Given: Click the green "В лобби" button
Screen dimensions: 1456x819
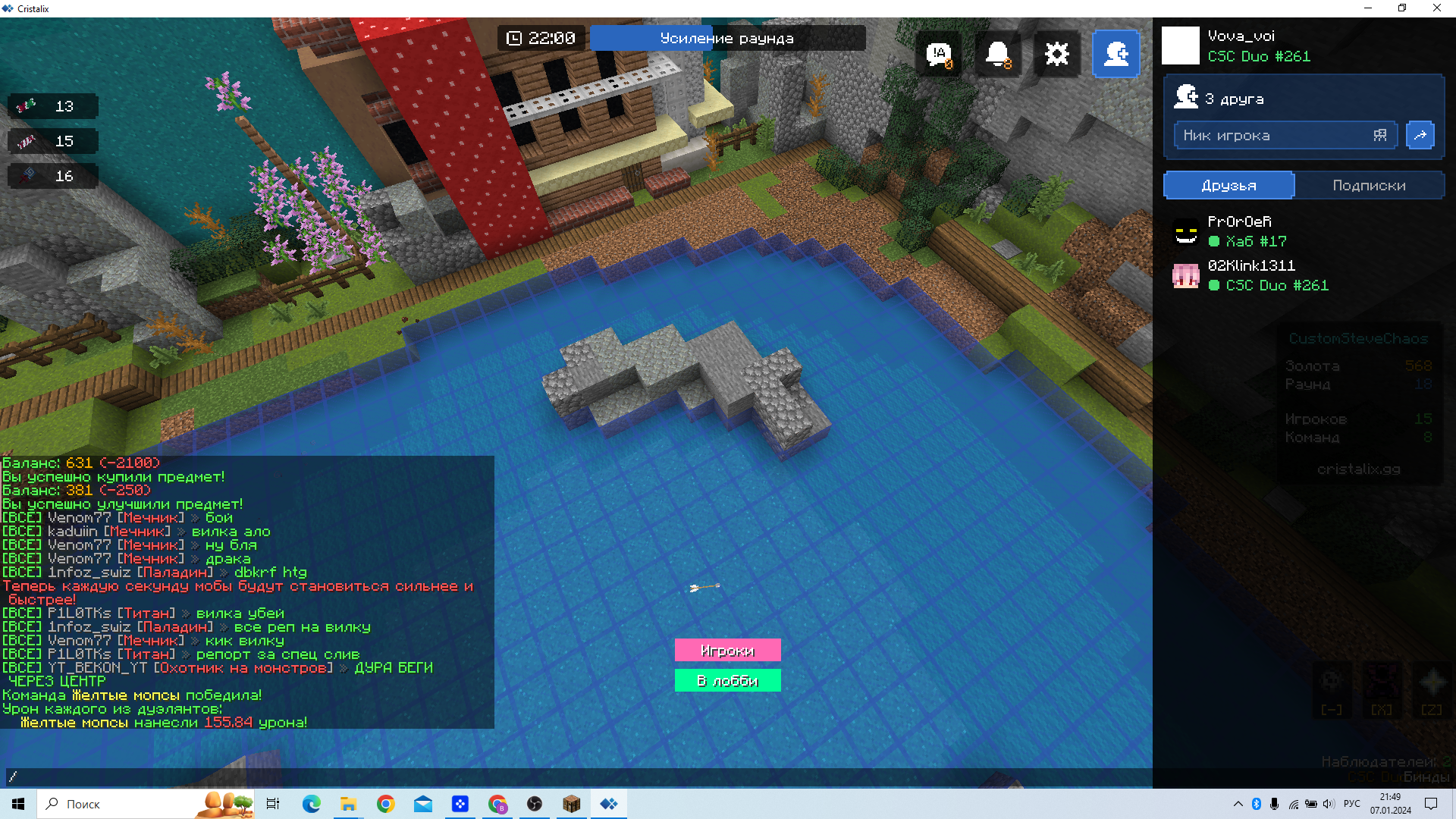Looking at the screenshot, I should coord(728,681).
